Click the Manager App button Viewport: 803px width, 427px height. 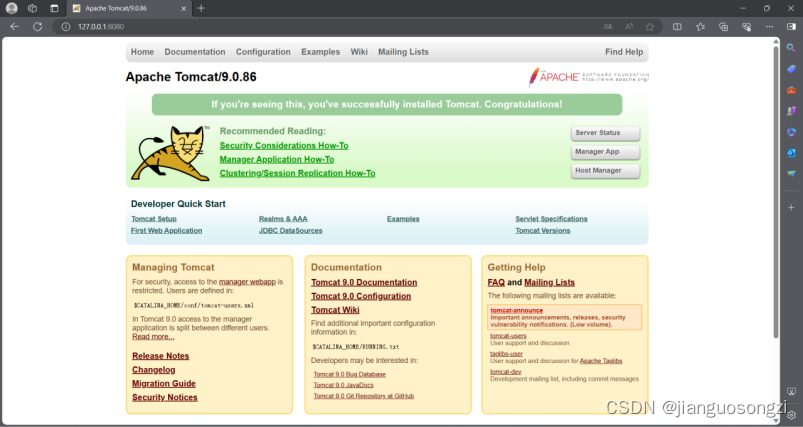tap(605, 152)
